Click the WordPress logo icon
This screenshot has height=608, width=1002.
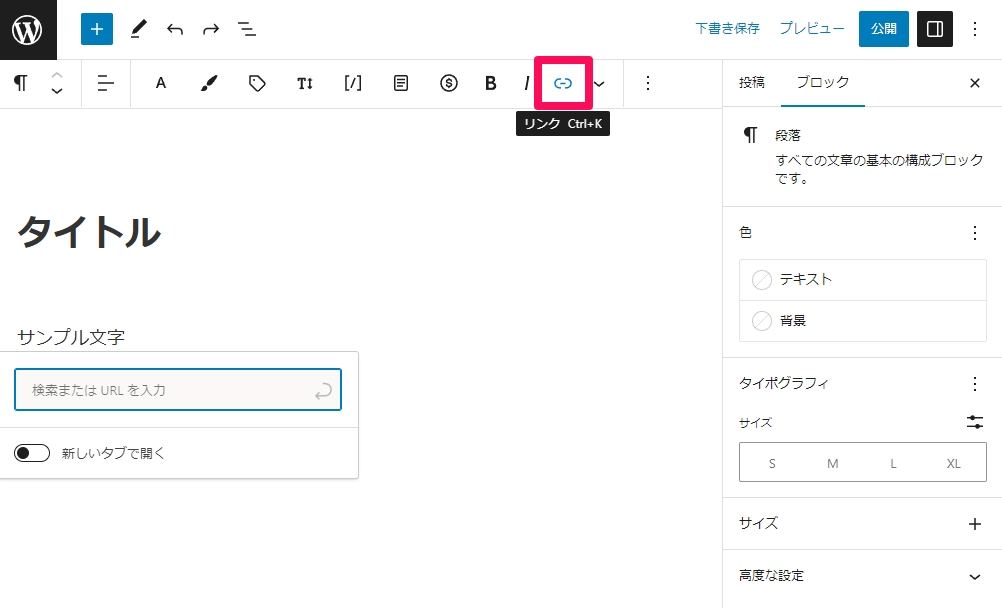tap(28, 29)
